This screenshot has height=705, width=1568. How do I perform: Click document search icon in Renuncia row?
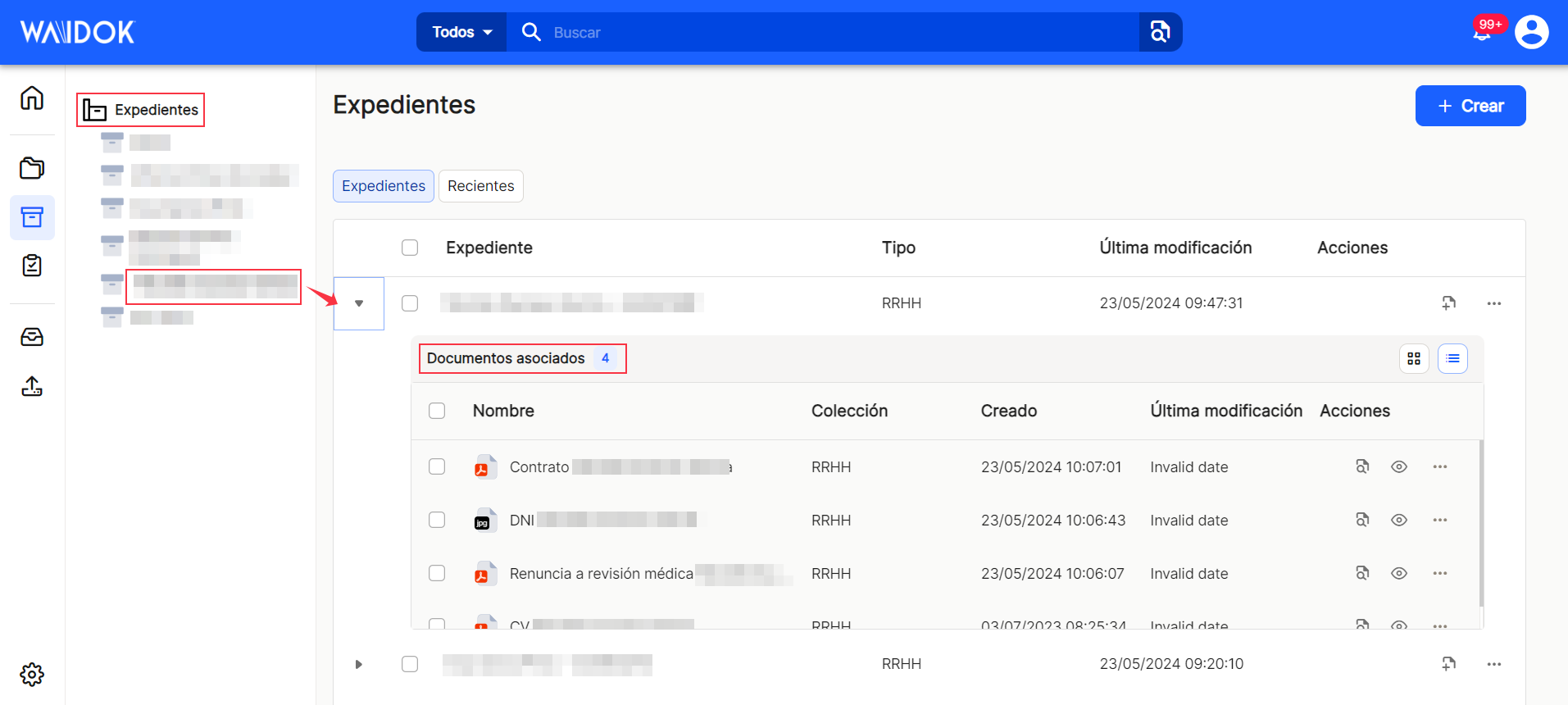(1362, 573)
